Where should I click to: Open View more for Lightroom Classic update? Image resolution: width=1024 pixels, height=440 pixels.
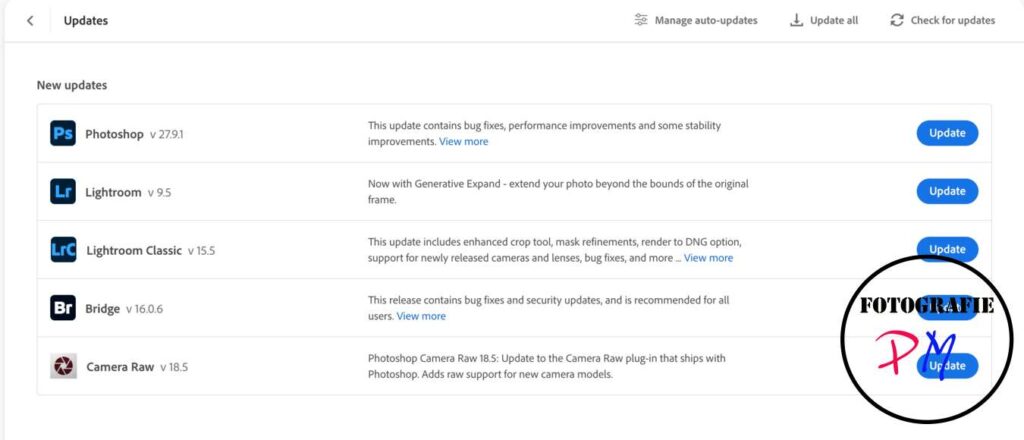click(x=709, y=258)
